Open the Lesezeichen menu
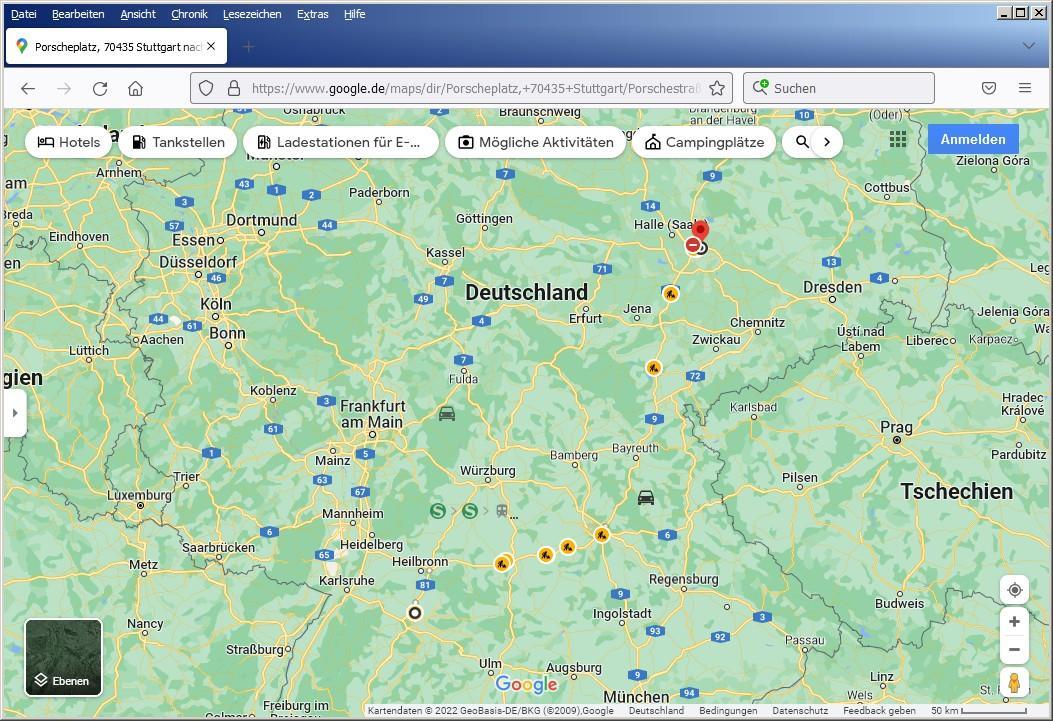The image size is (1053, 721). [x=252, y=14]
